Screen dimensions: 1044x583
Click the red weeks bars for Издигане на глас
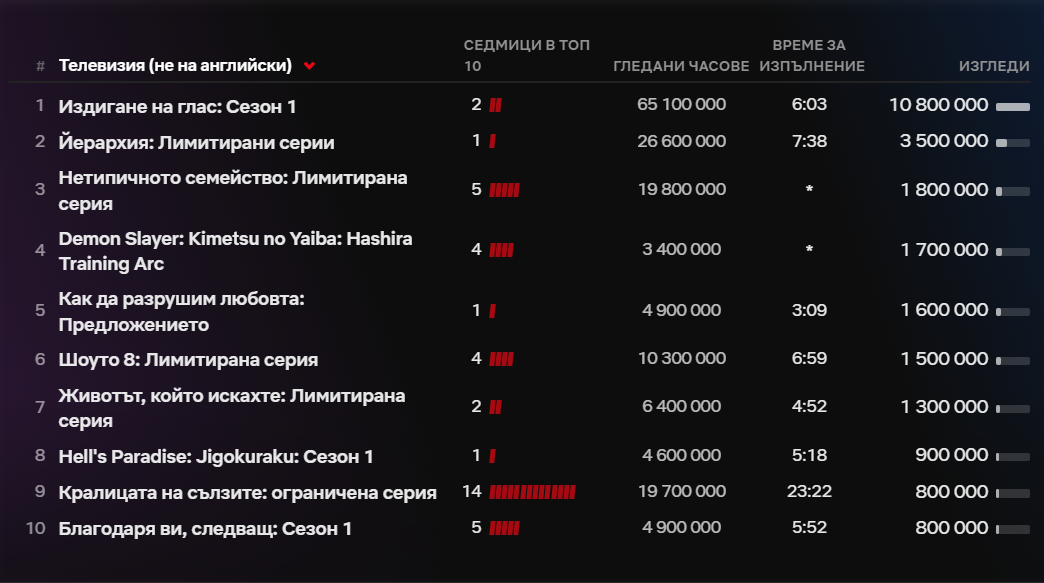495,105
